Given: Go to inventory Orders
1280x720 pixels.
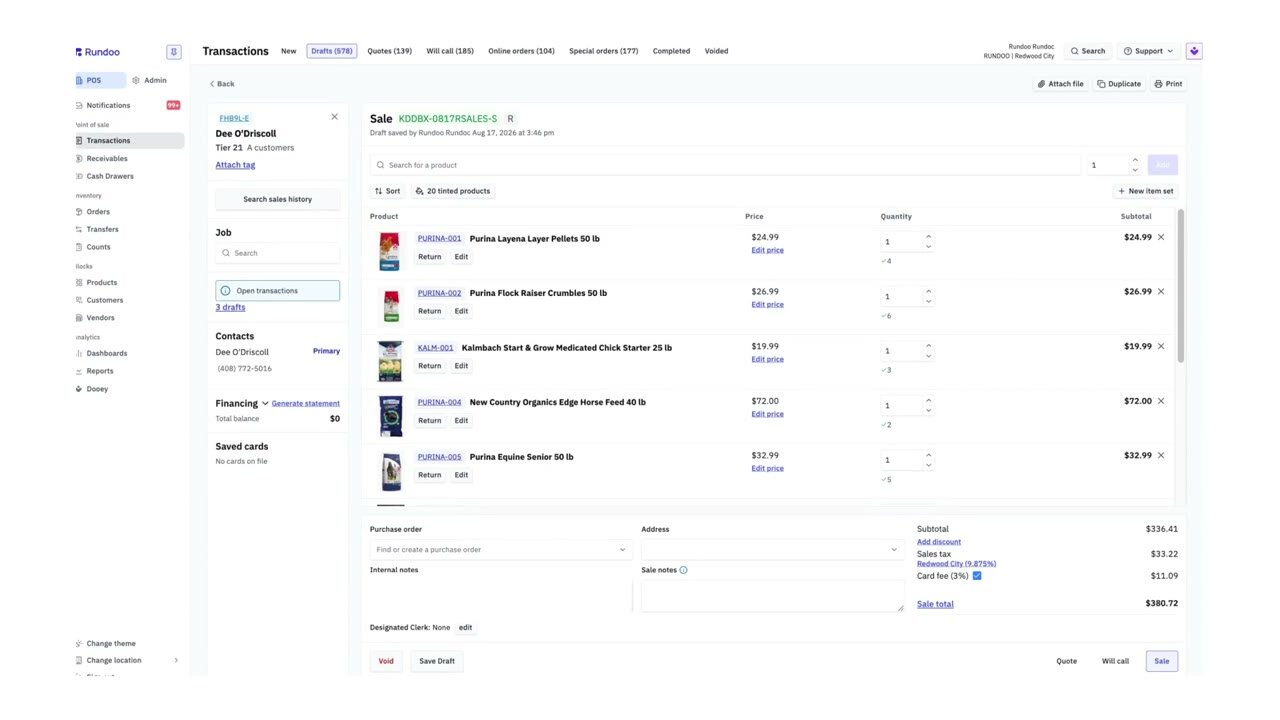Looking at the screenshot, I should pos(98,212).
